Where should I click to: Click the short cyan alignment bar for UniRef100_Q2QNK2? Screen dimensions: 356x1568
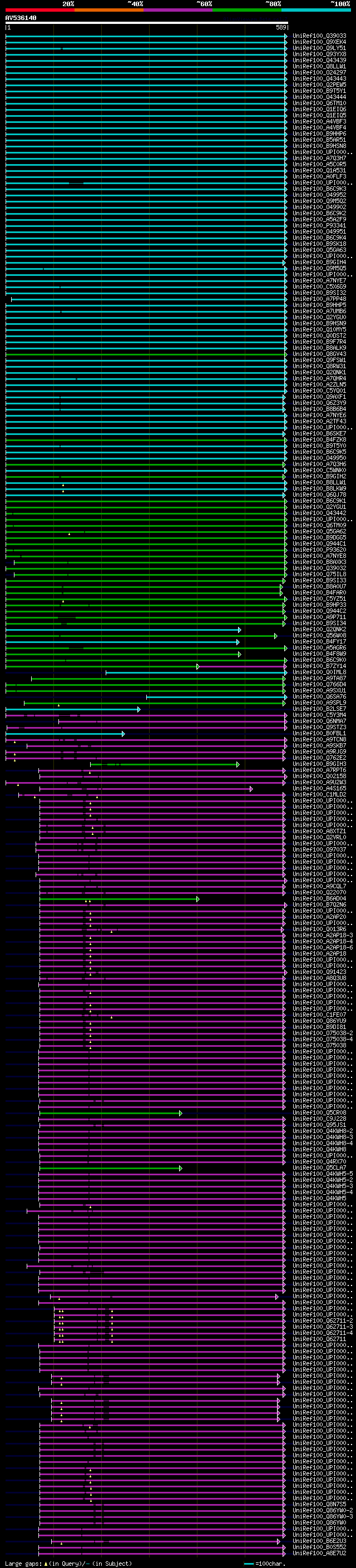tap(123, 630)
